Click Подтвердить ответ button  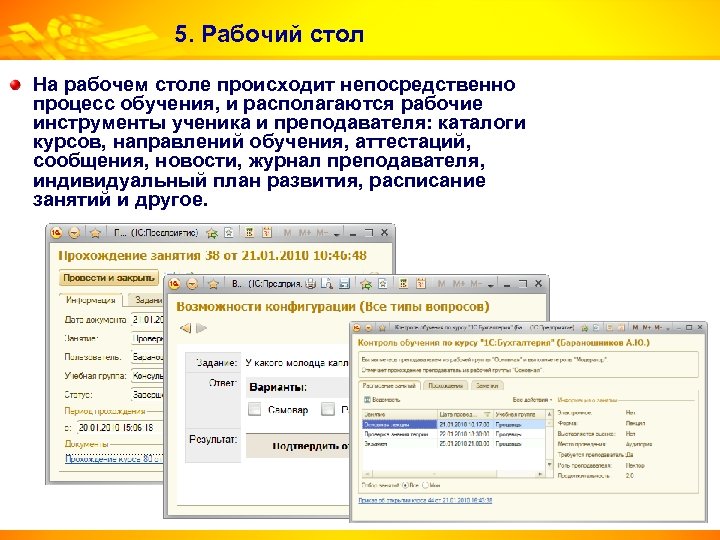coord(298,446)
